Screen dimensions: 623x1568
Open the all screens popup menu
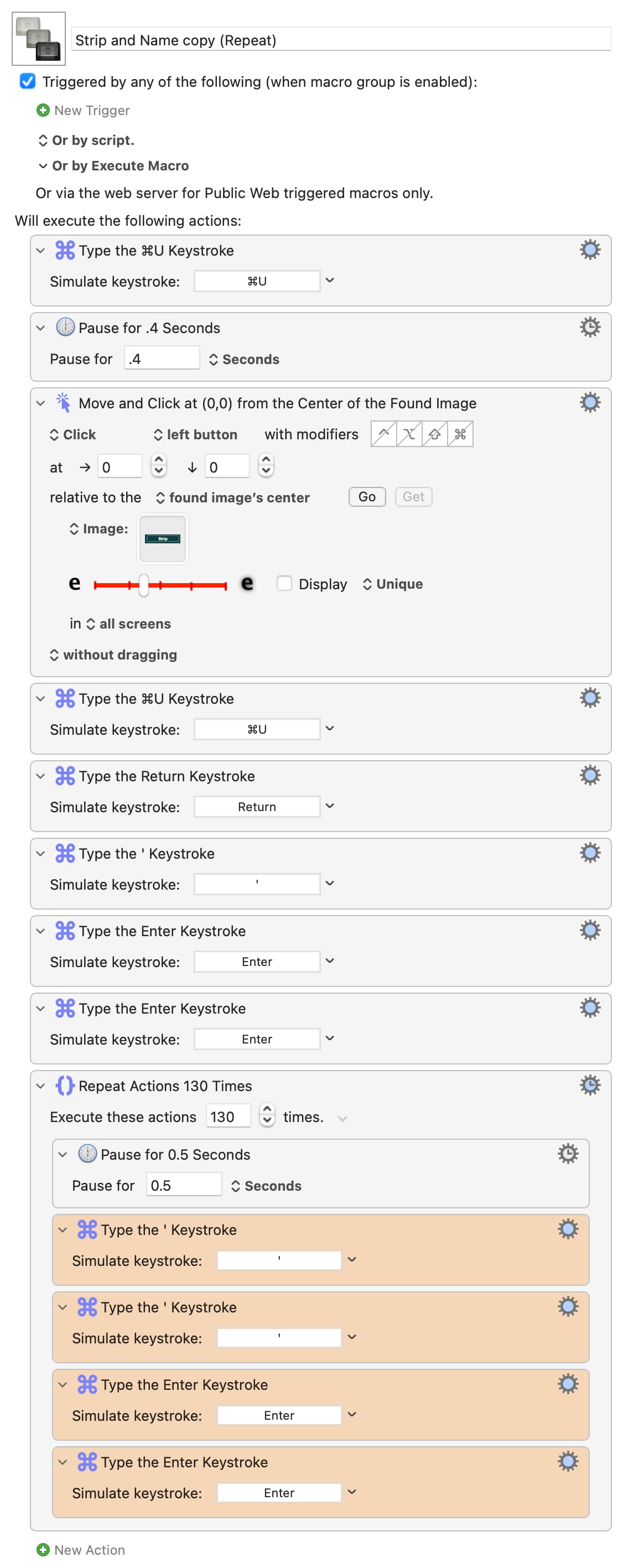pos(128,624)
